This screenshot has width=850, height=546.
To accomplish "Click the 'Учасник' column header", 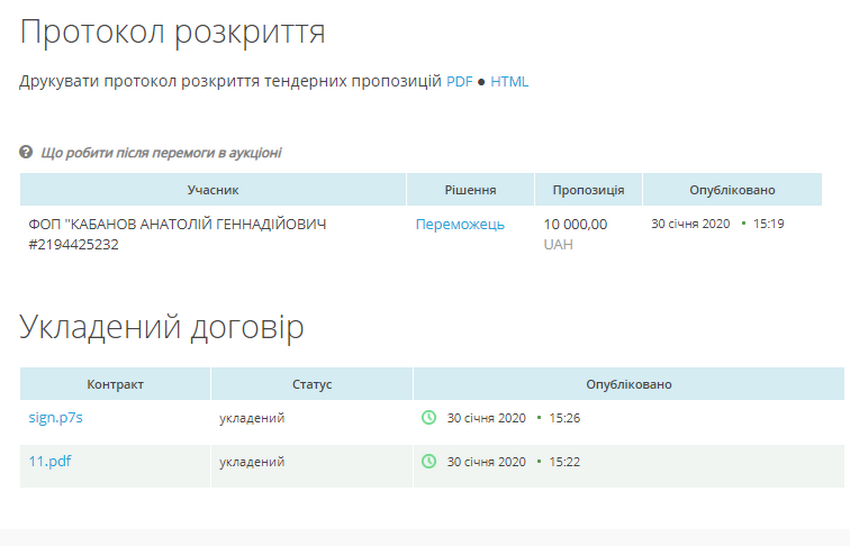I will point(213,190).
